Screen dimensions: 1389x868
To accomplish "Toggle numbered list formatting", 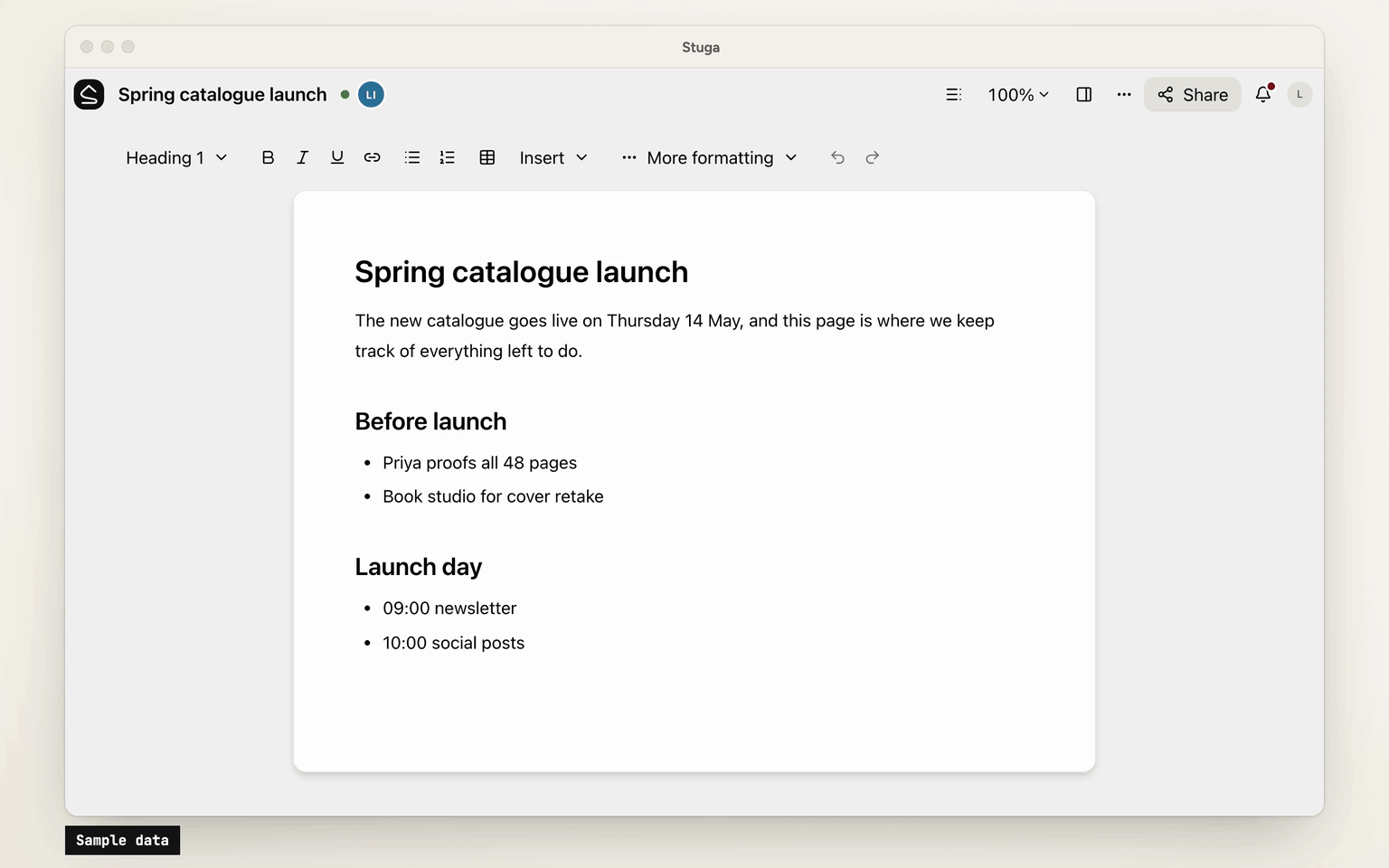I will point(447,157).
